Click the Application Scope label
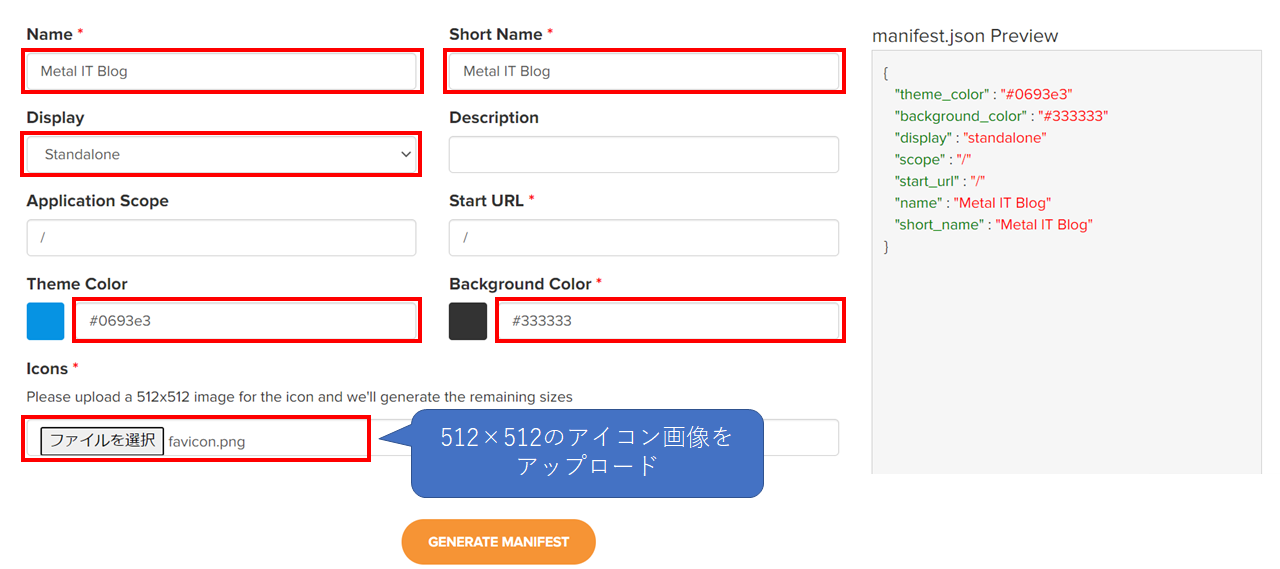Screen dimensions: 1280x569 (98, 201)
